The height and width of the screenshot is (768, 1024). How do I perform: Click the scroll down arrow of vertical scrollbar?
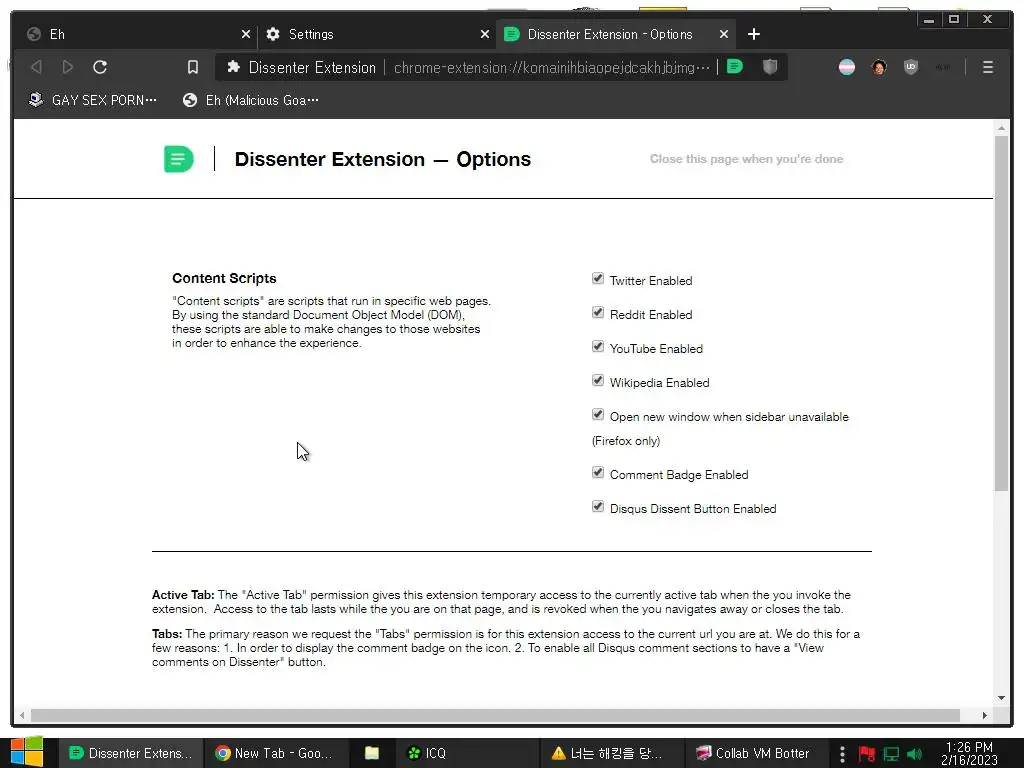point(1002,698)
